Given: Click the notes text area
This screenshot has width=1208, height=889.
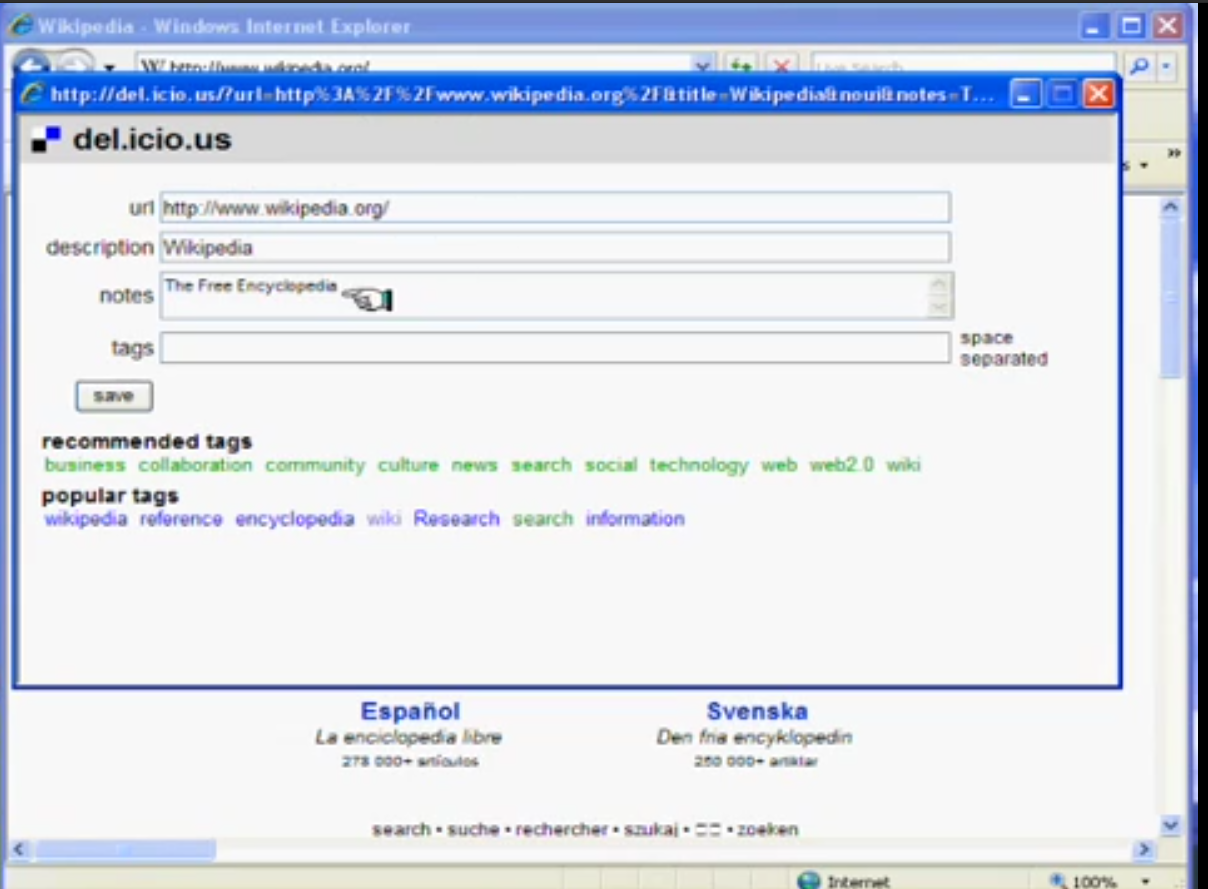Looking at the screenshot, I should pos(557,296).
